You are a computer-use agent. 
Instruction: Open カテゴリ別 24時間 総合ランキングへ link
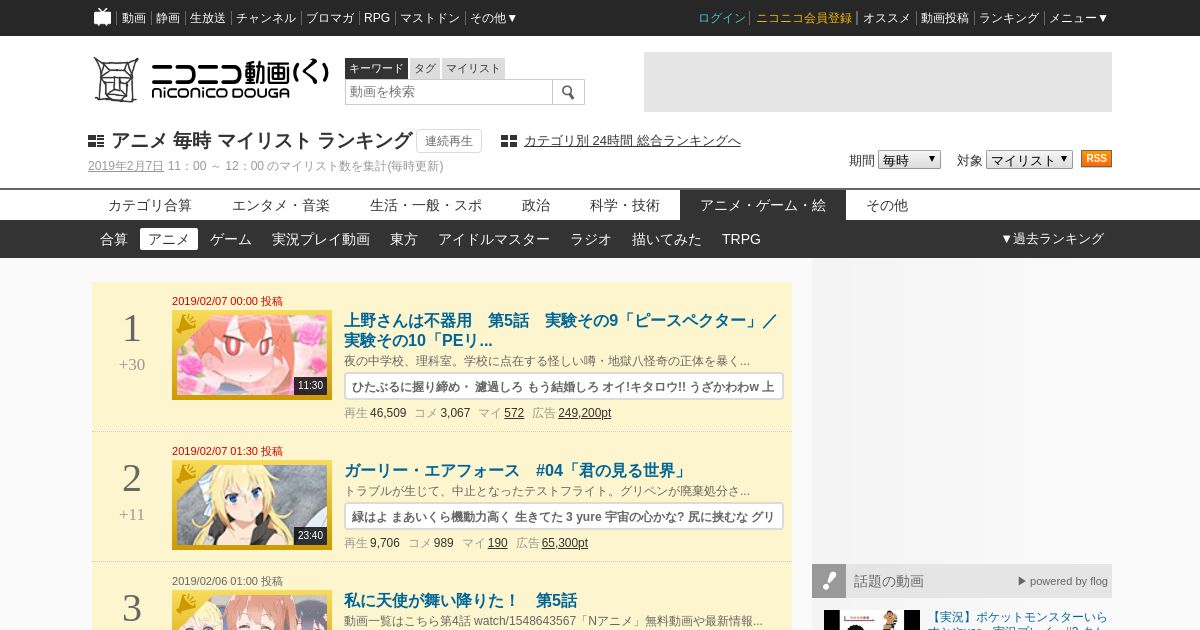click(632, 141)
